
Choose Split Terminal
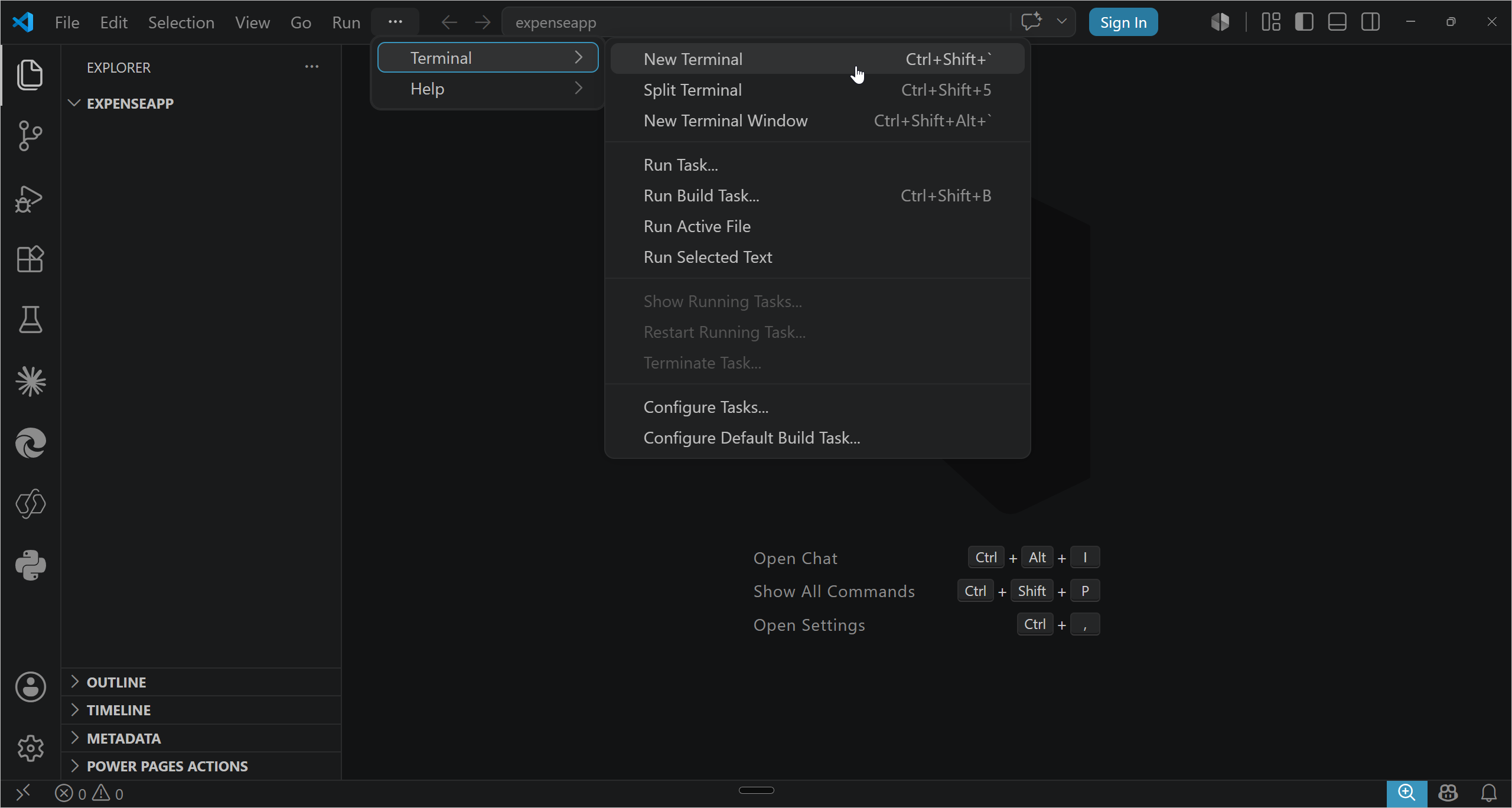[817, 90]
